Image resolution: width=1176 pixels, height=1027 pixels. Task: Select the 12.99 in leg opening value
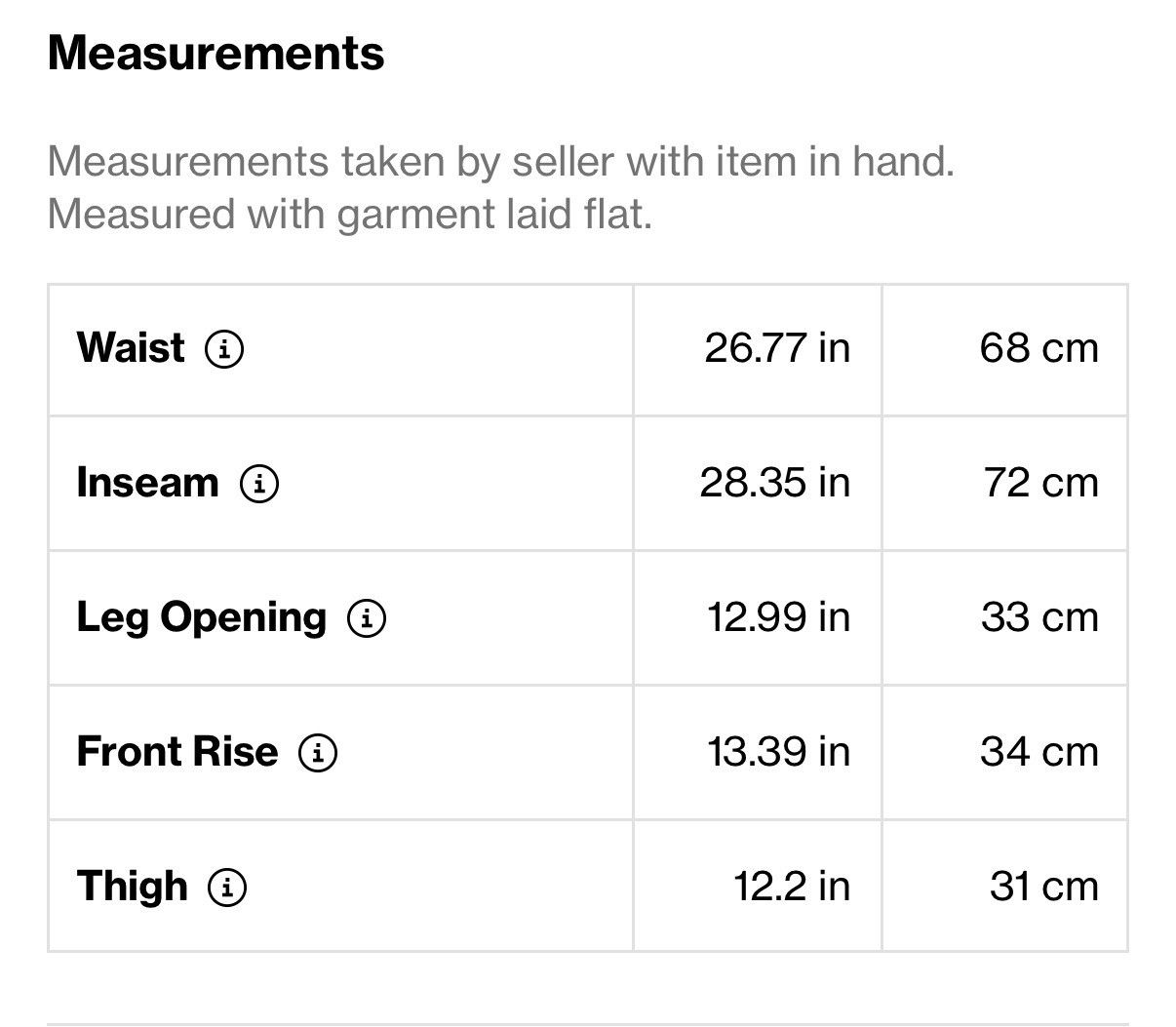(779, 617)
